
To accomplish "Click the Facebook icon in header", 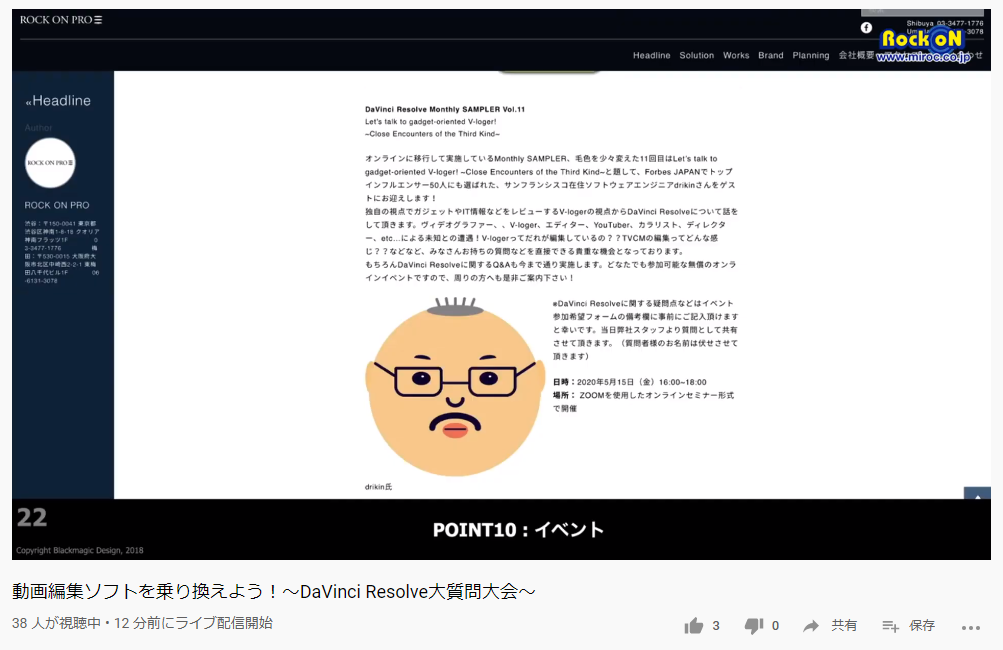I will (866, 28).
